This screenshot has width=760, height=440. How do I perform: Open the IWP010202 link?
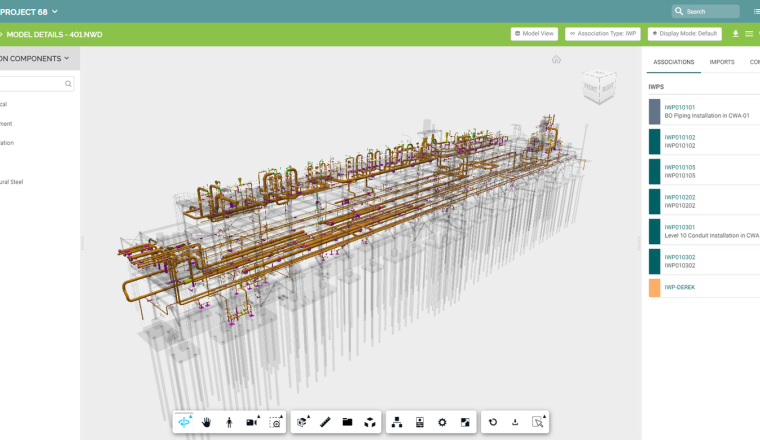[680, 198]
